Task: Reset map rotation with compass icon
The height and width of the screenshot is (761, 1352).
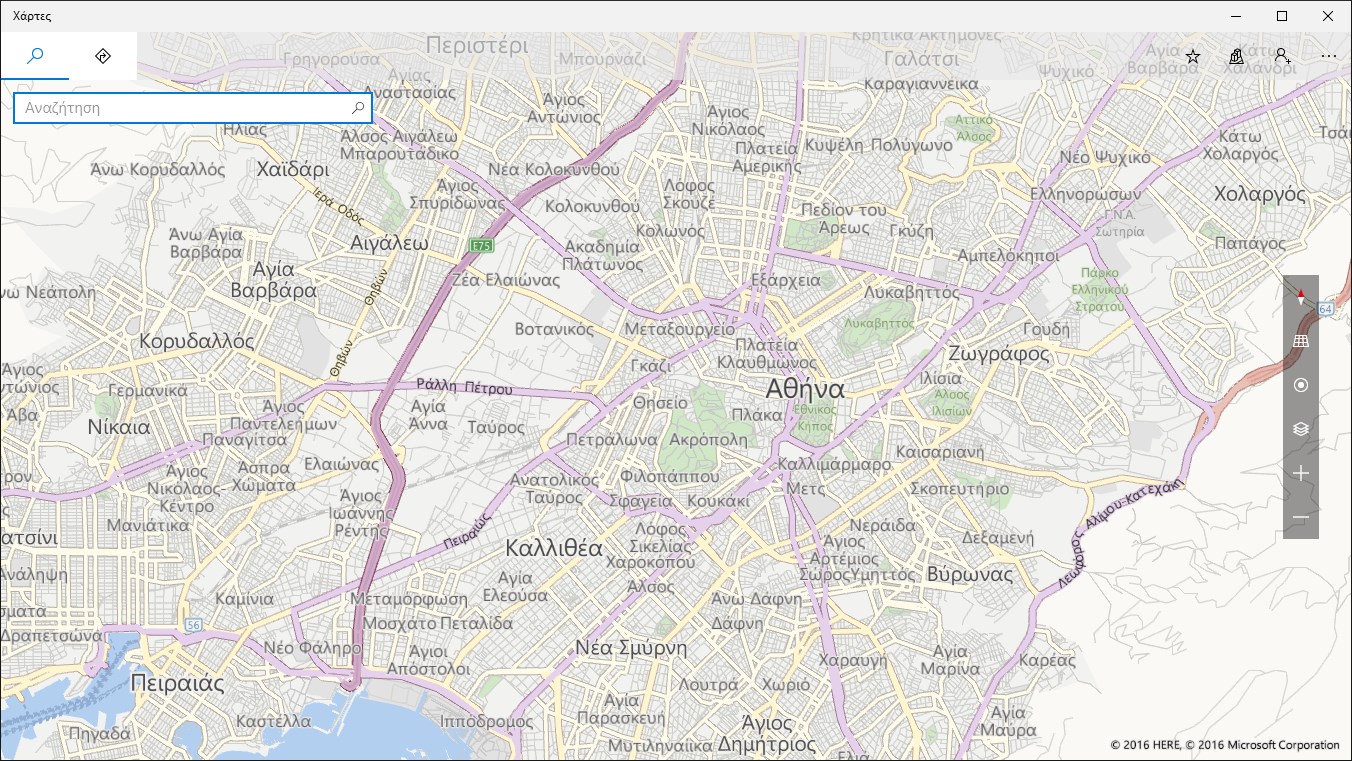Action: point(1301,297)
